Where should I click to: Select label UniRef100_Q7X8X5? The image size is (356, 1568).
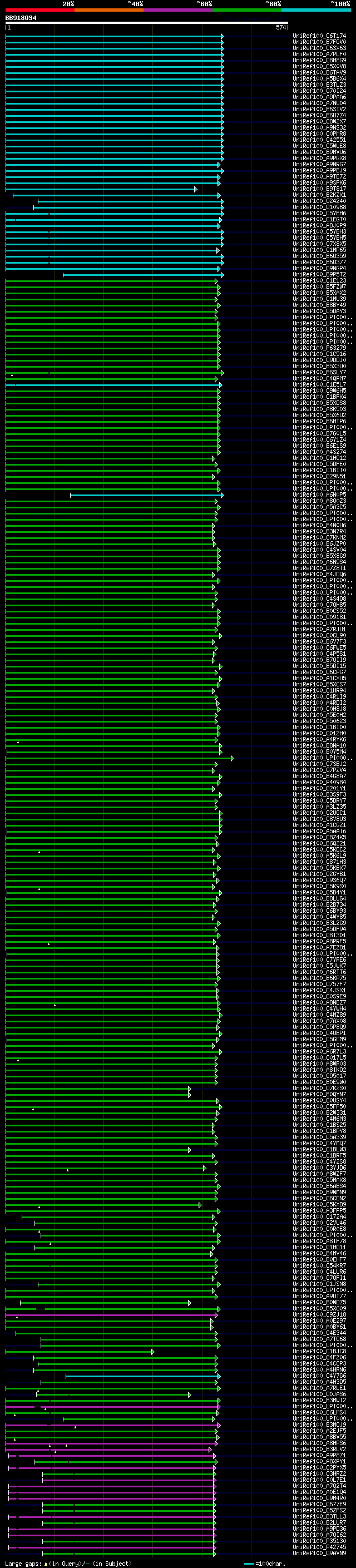pos(319,244)
